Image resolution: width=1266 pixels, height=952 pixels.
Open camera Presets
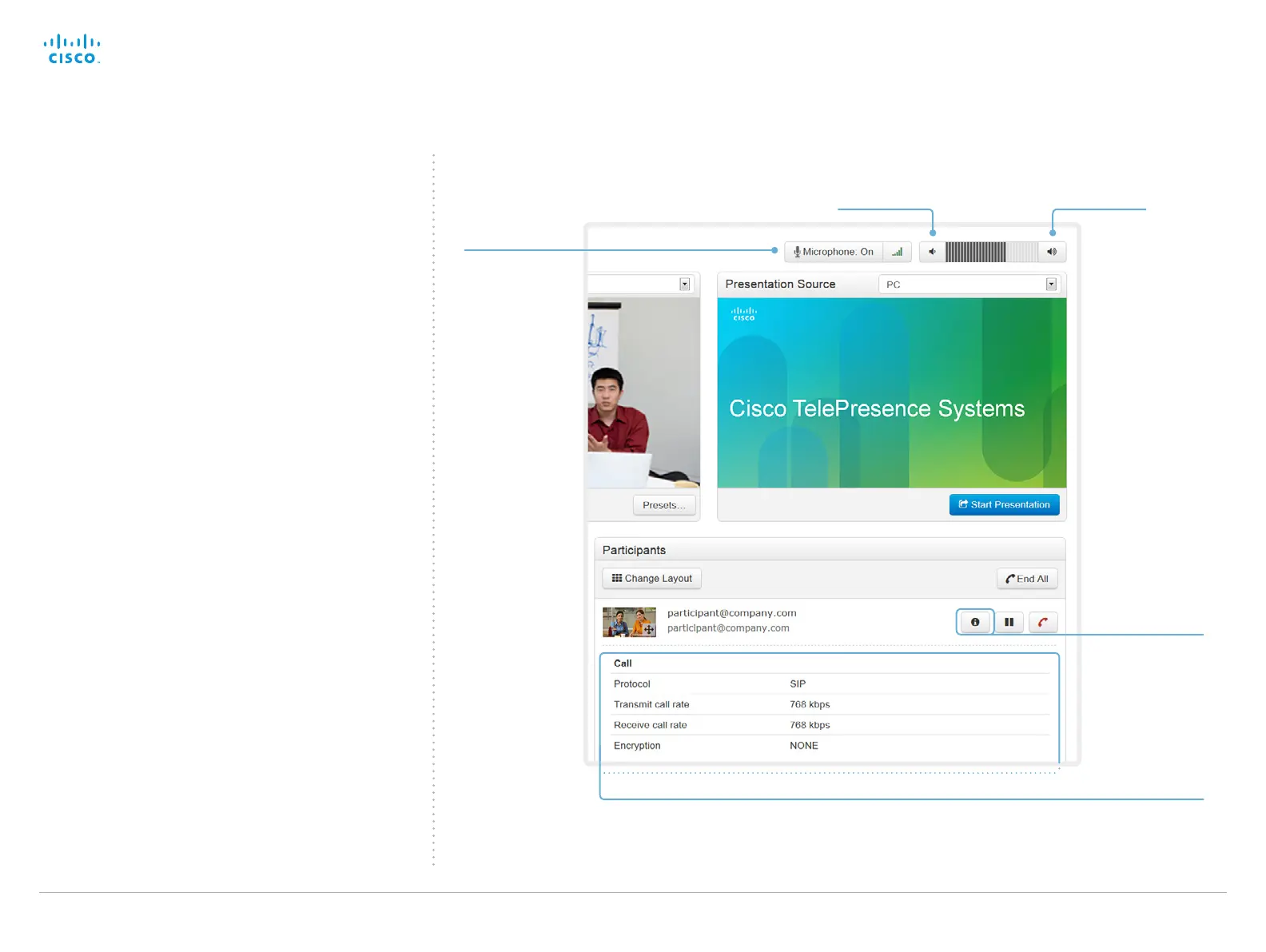664,505
